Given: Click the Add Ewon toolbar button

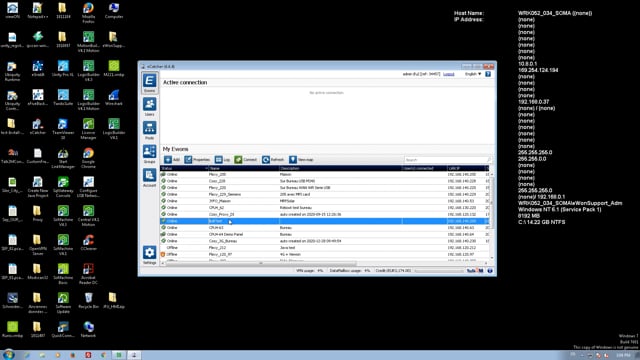Looking at the screenshot, I should click(x=172, y=160).
